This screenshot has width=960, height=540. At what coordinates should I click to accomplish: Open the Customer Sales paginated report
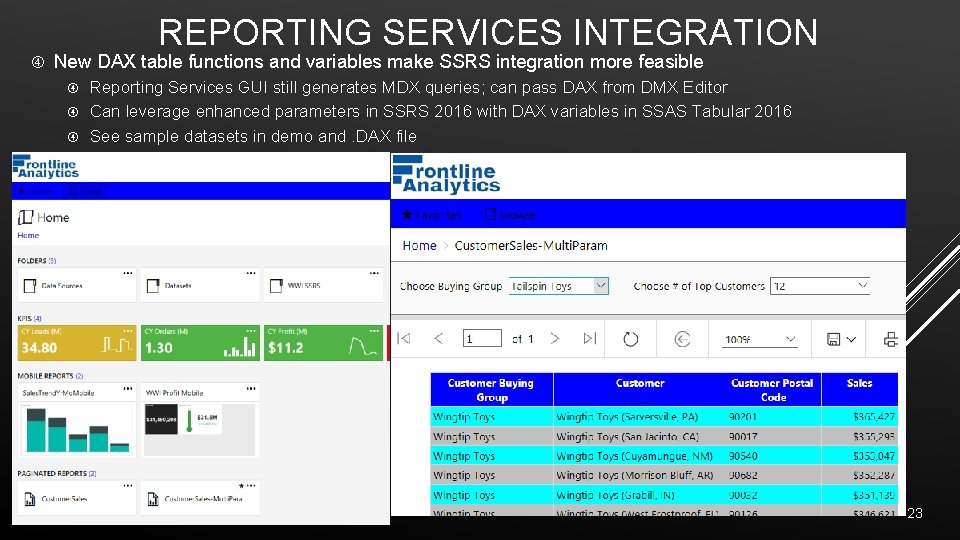coord(77,498)
